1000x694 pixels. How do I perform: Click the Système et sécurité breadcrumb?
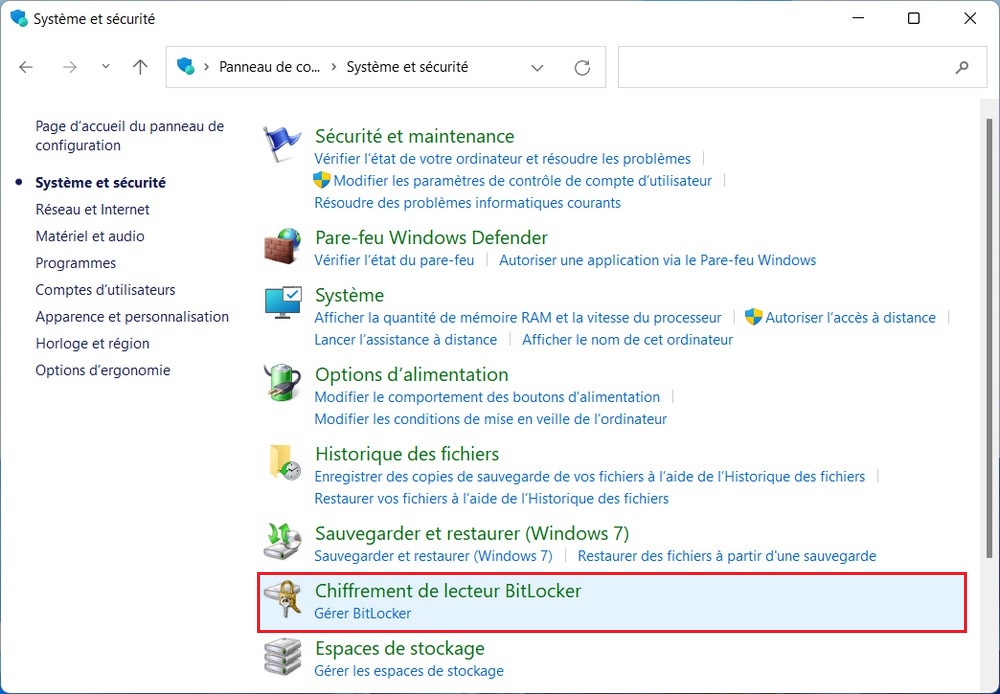tap(408, 67)
